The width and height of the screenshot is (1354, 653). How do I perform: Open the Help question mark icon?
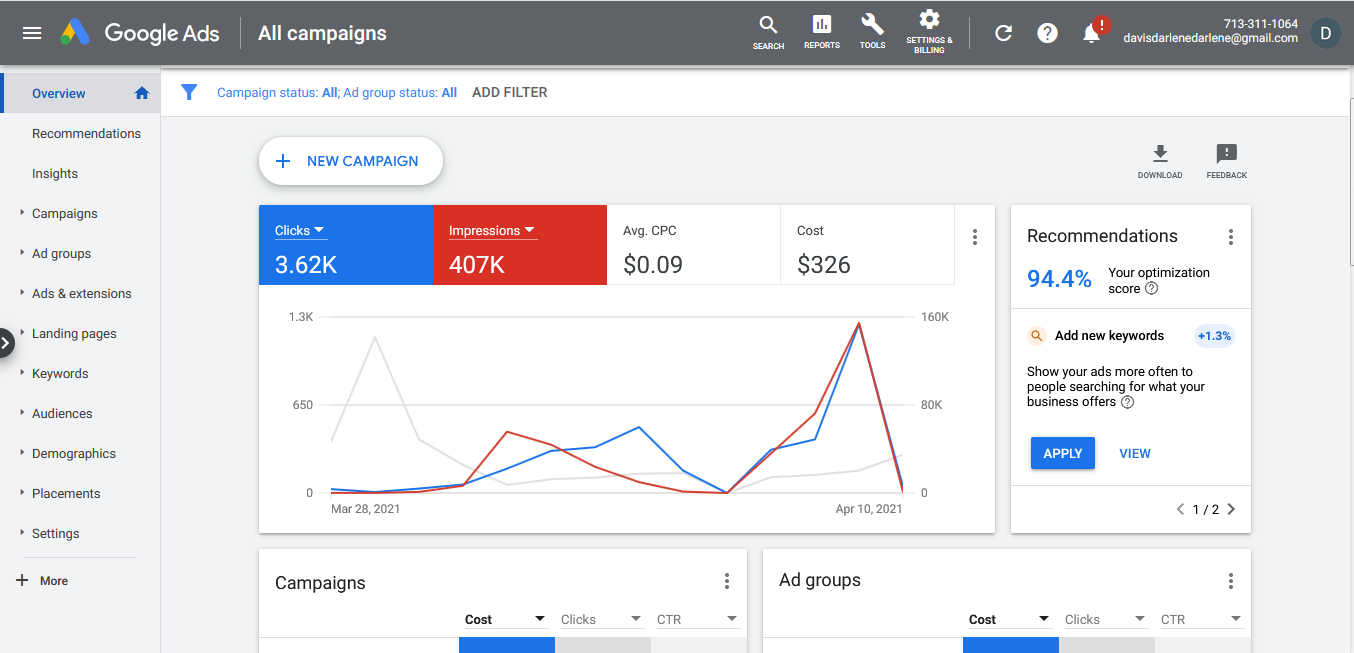coord(1047,33)
